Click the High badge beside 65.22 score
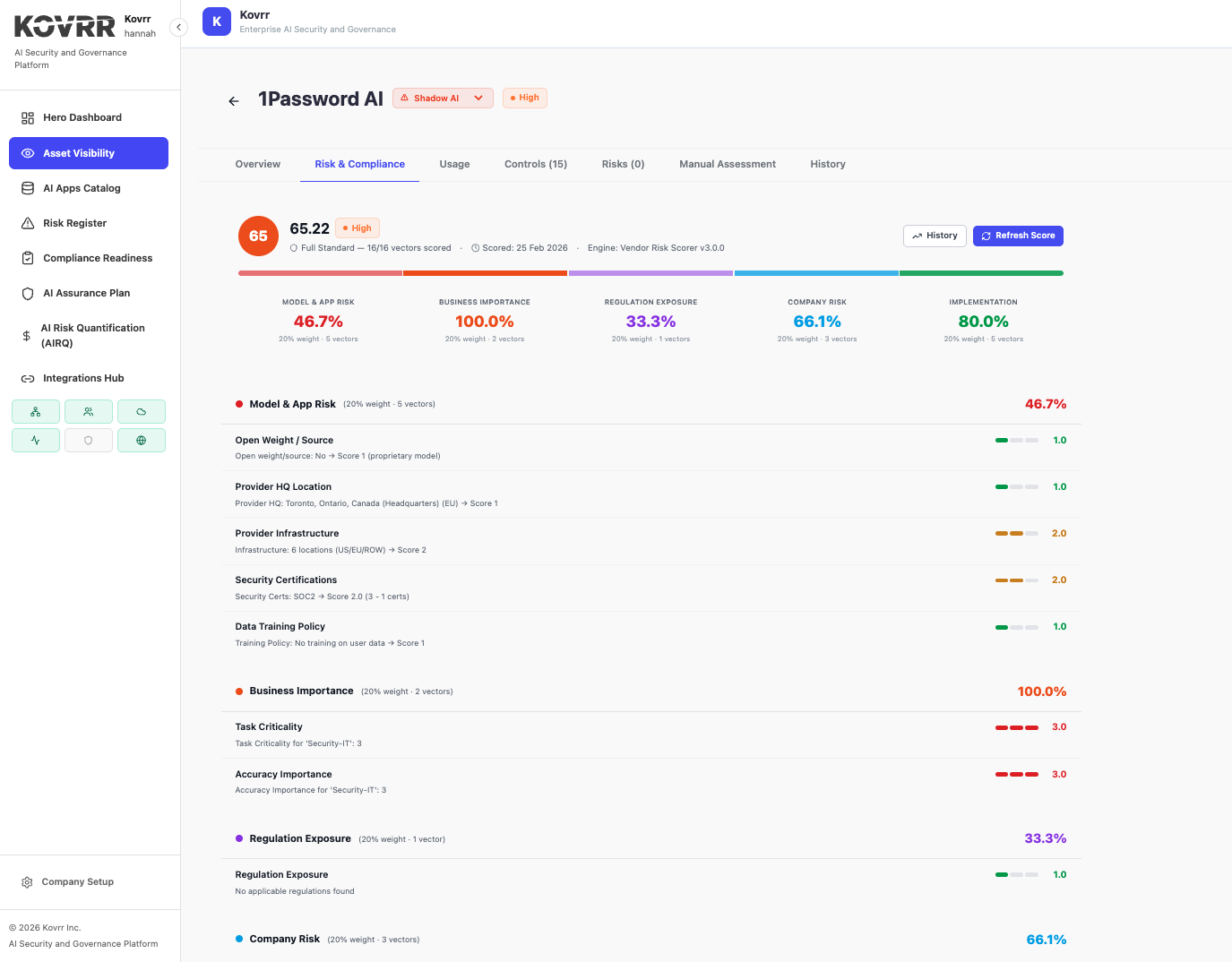 coord(358,228)
